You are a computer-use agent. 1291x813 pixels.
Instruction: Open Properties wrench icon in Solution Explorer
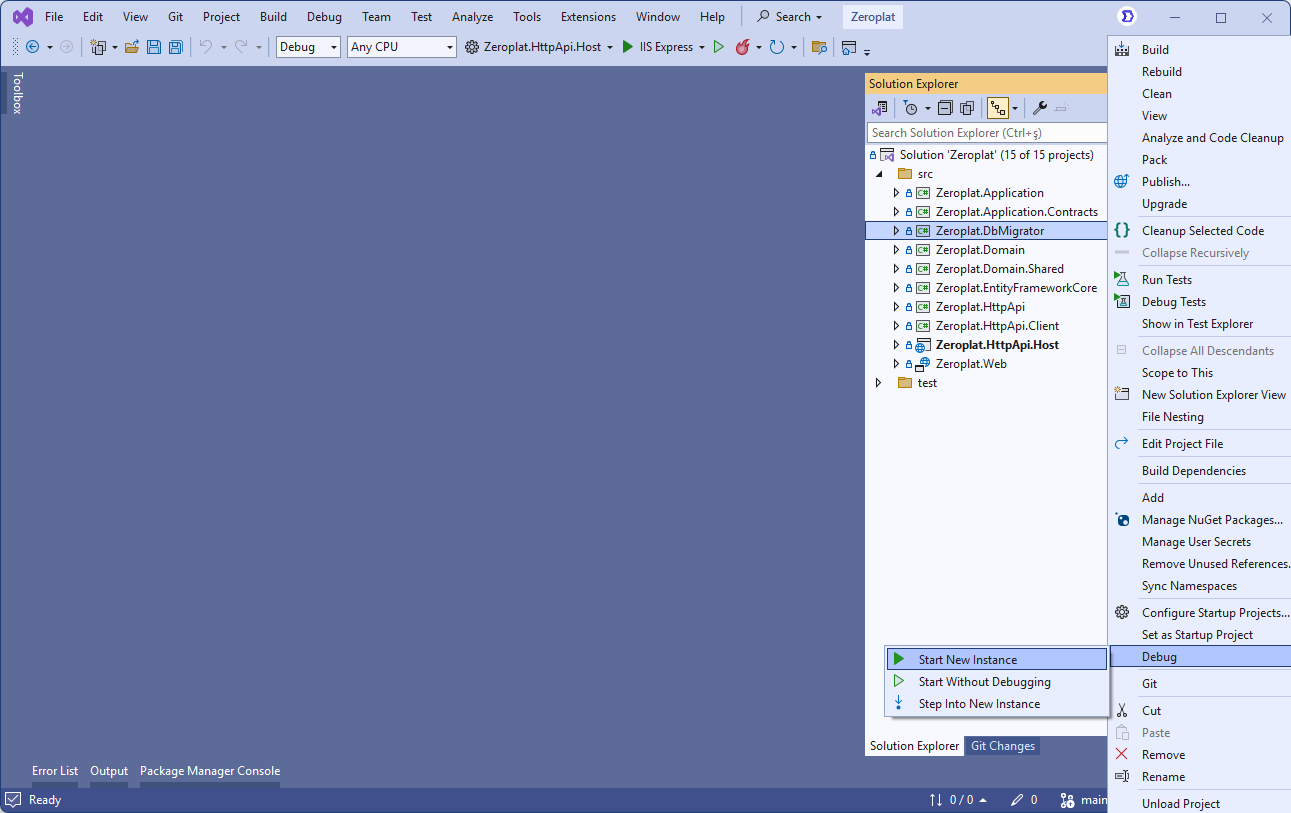(1040, 108)
